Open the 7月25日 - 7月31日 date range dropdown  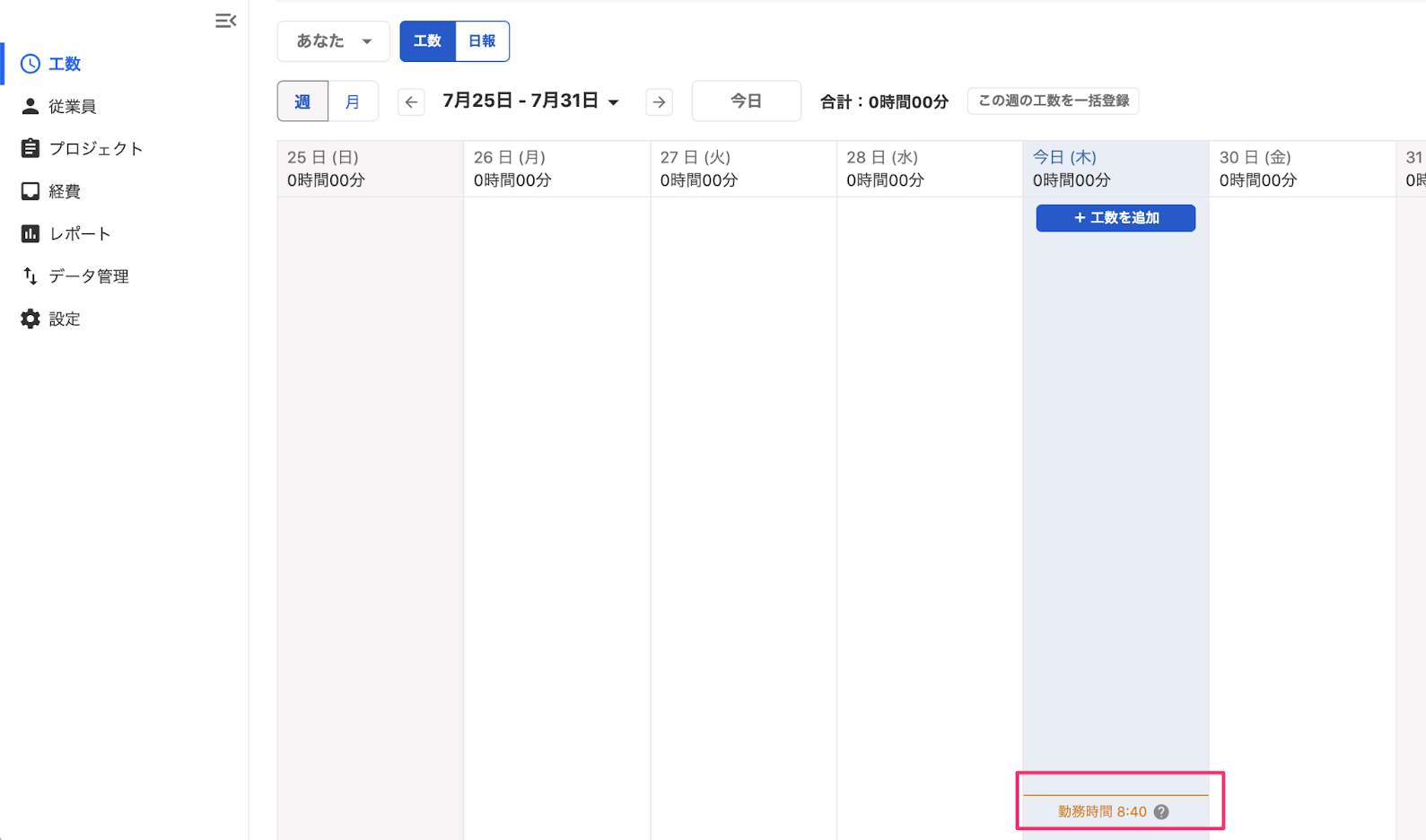pyautogui.click(x=530, y=101)
